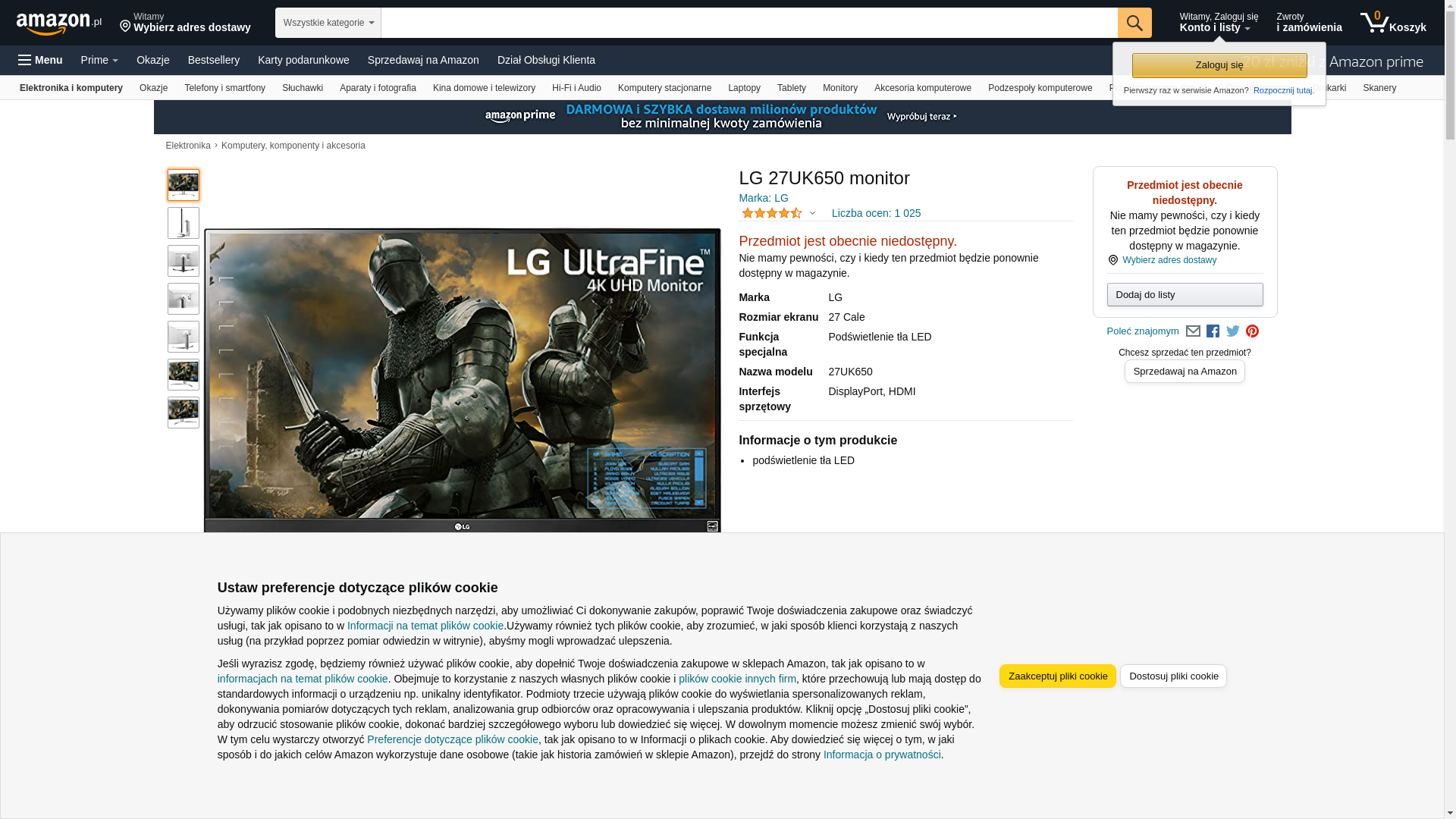Viewport: 1456px width, 819px height.
Task: Select Monitory category tab
Action: coord(839,88)
